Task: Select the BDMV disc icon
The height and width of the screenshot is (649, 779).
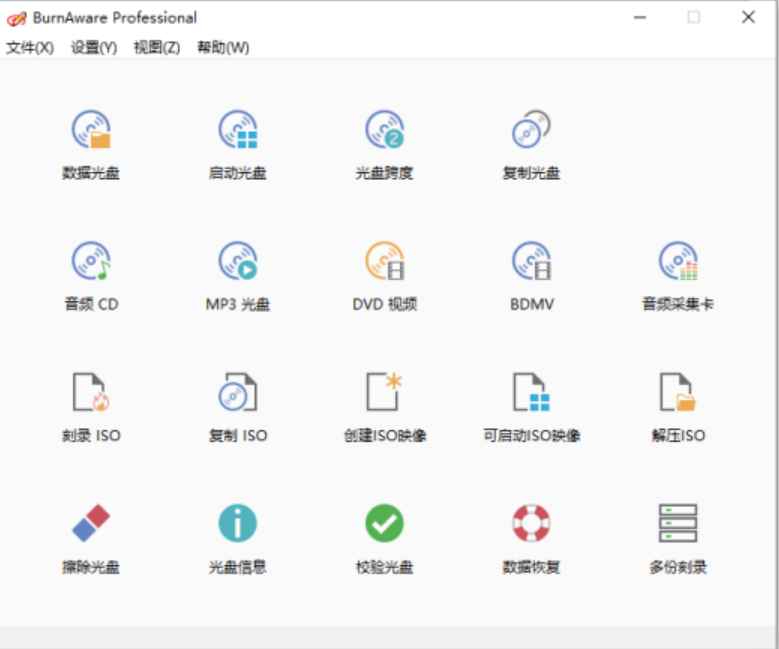Action: point(531,262)
